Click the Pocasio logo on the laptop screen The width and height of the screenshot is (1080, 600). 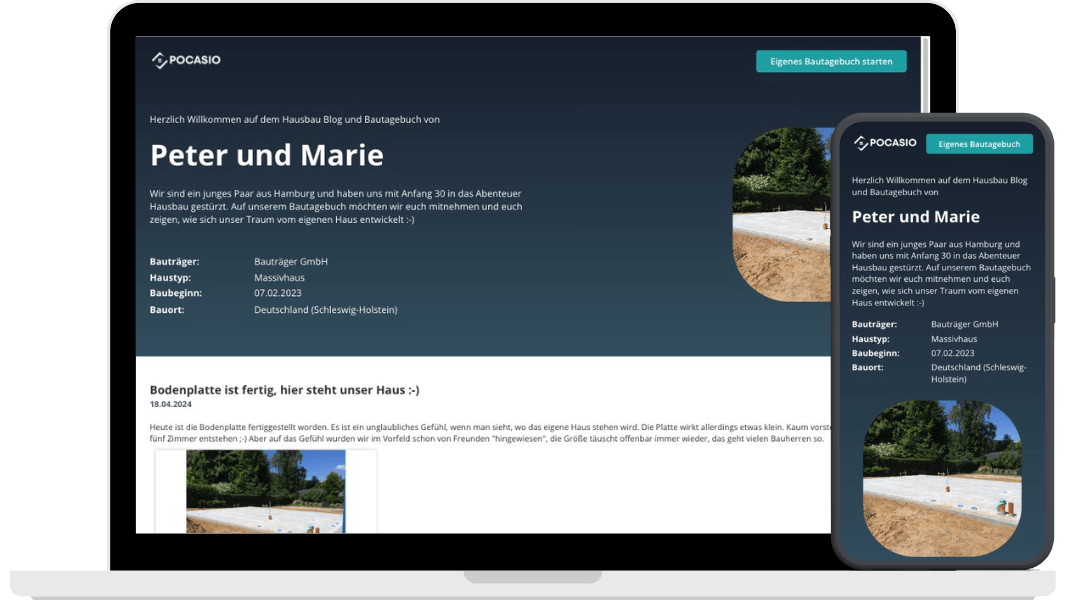click(x=186, y=60)
